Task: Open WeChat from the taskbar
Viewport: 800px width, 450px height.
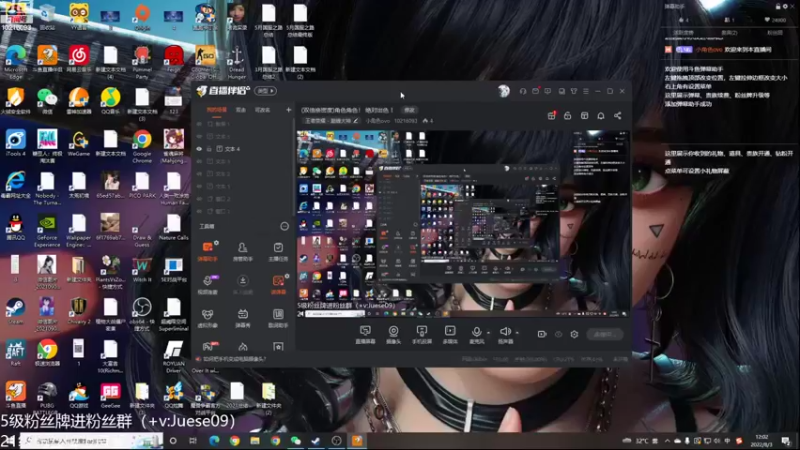Action: [296, 440]
